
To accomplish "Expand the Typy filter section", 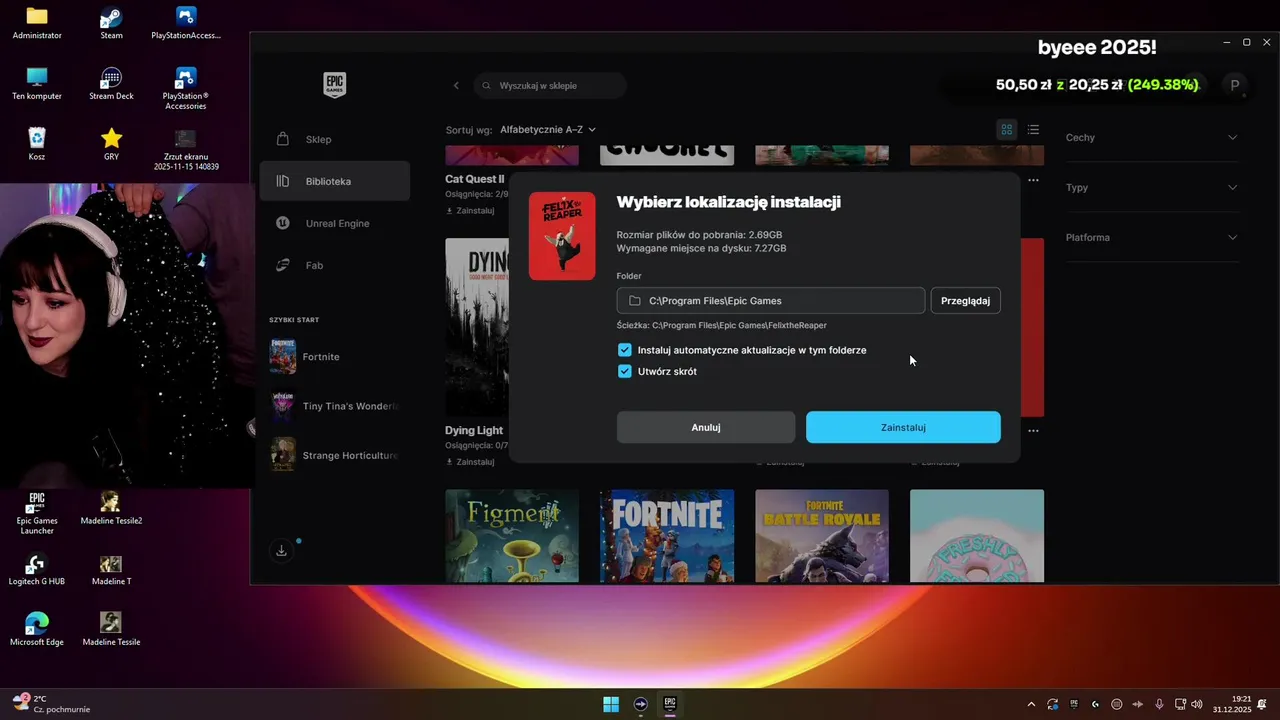I will [1152, 187].
